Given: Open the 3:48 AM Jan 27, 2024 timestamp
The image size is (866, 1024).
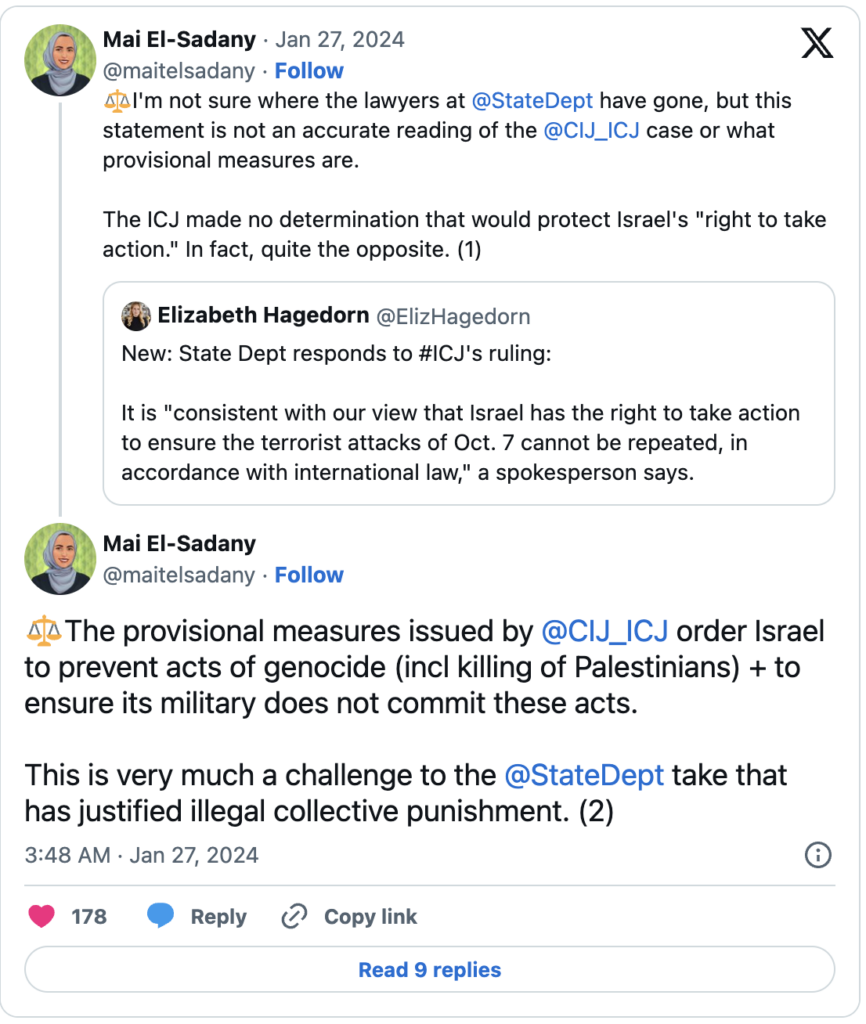Looking at the screenshot, I should pyautogui.click(x=141, y=855).
